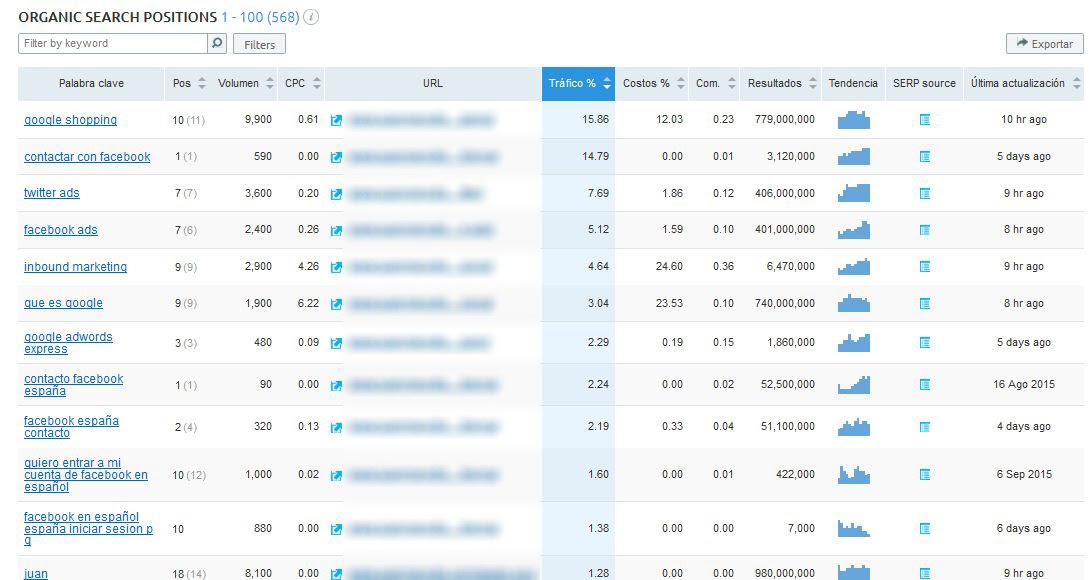The height and width of the screenshot is (580, 1090).
Task: Open external URL icon for google adwords express row
Action: click(336, 343)
